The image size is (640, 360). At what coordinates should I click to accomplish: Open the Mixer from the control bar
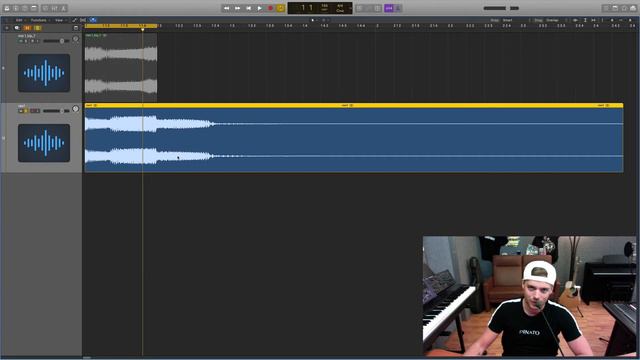pos(54,8)
